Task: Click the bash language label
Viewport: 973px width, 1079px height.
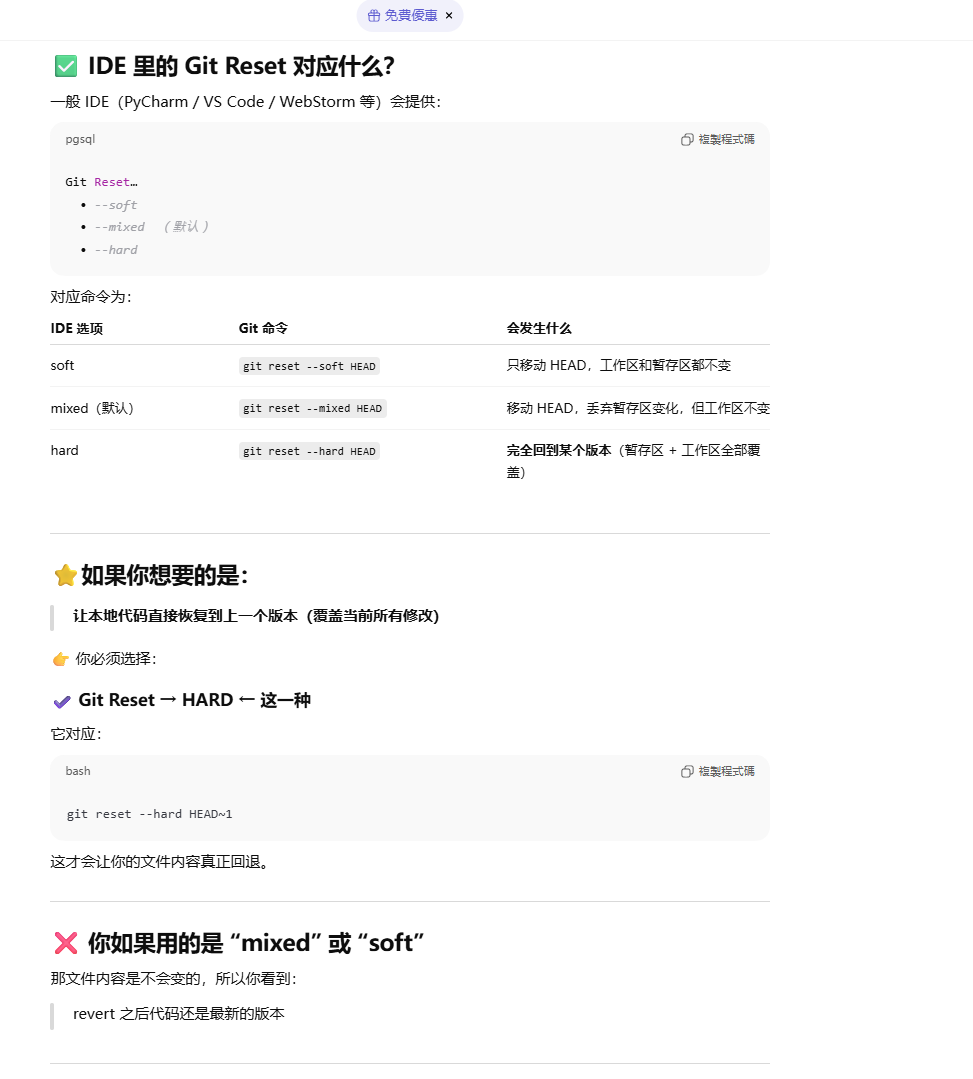Action: (78, 771)
